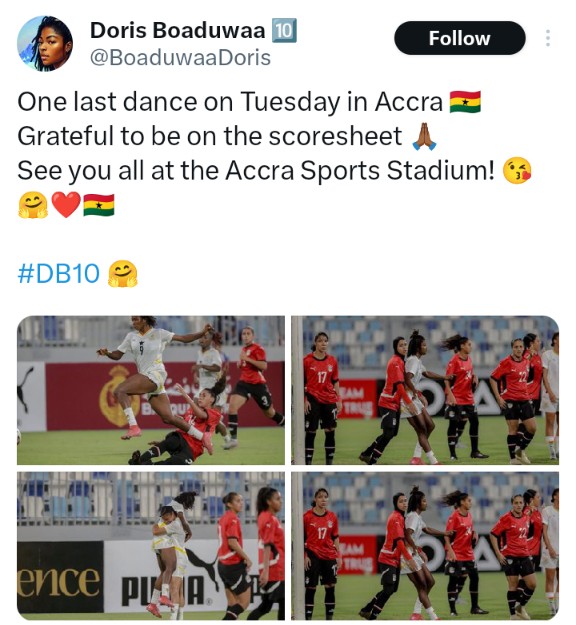Open bottom-left photo with Puma banner

point(151,546)
